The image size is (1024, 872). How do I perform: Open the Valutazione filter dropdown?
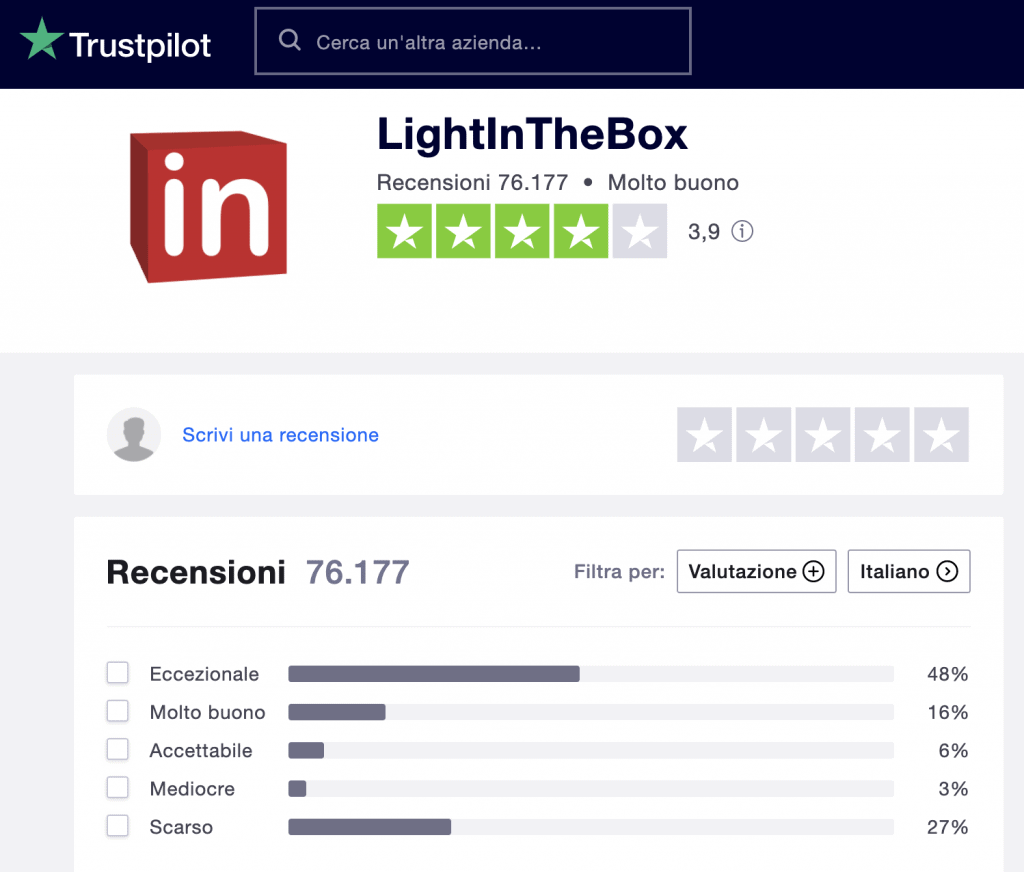[x=756, y=572]
